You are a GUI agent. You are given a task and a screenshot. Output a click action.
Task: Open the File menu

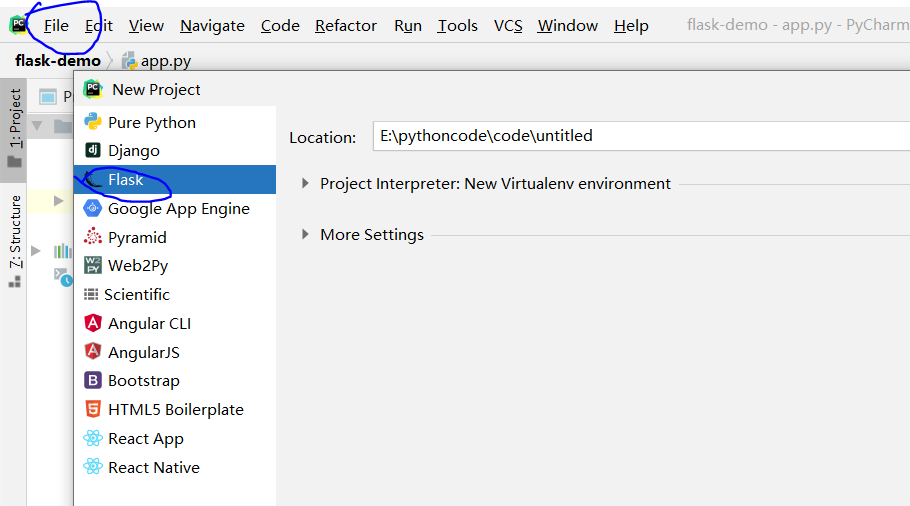click(56, 26)
